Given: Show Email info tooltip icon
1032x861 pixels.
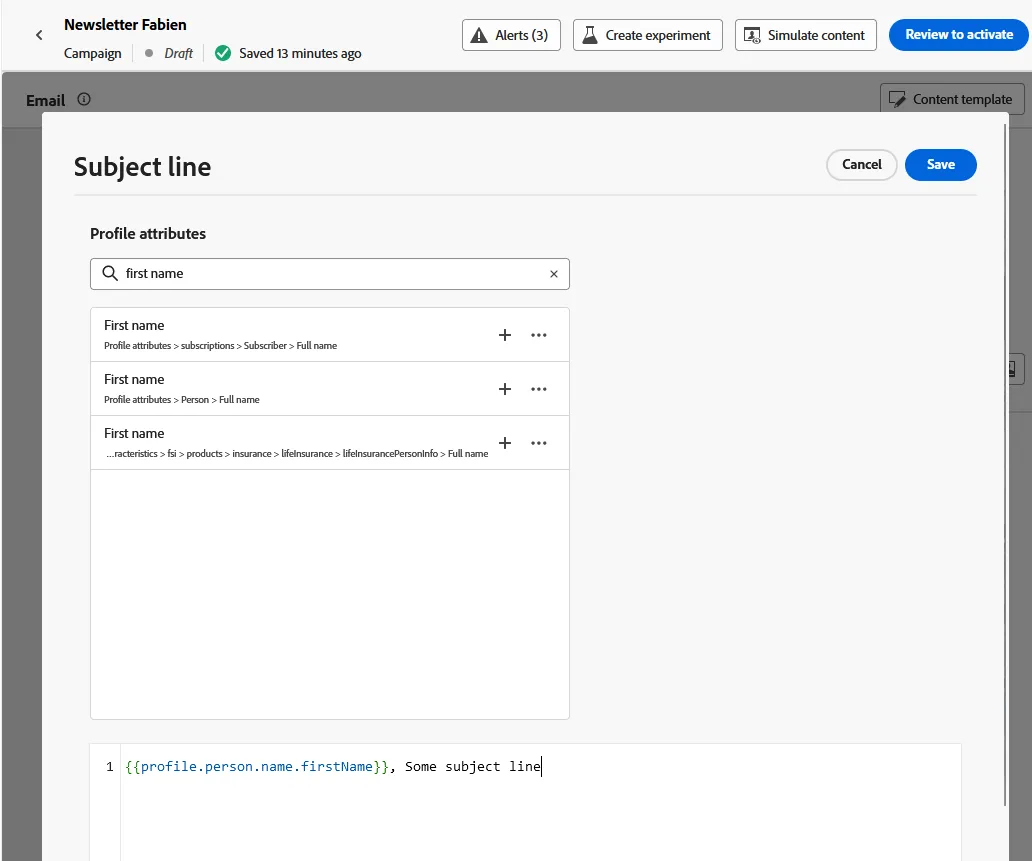Looking at the screenshot, I should tap(84, 99).
